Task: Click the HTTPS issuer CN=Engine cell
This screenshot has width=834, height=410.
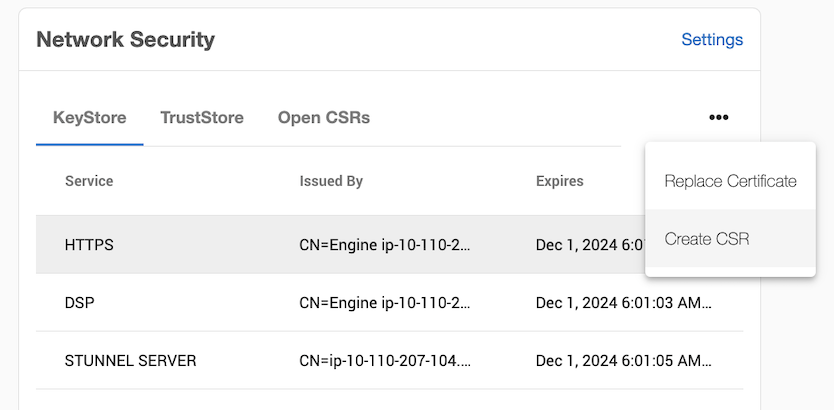Action: tap(384, 245)
